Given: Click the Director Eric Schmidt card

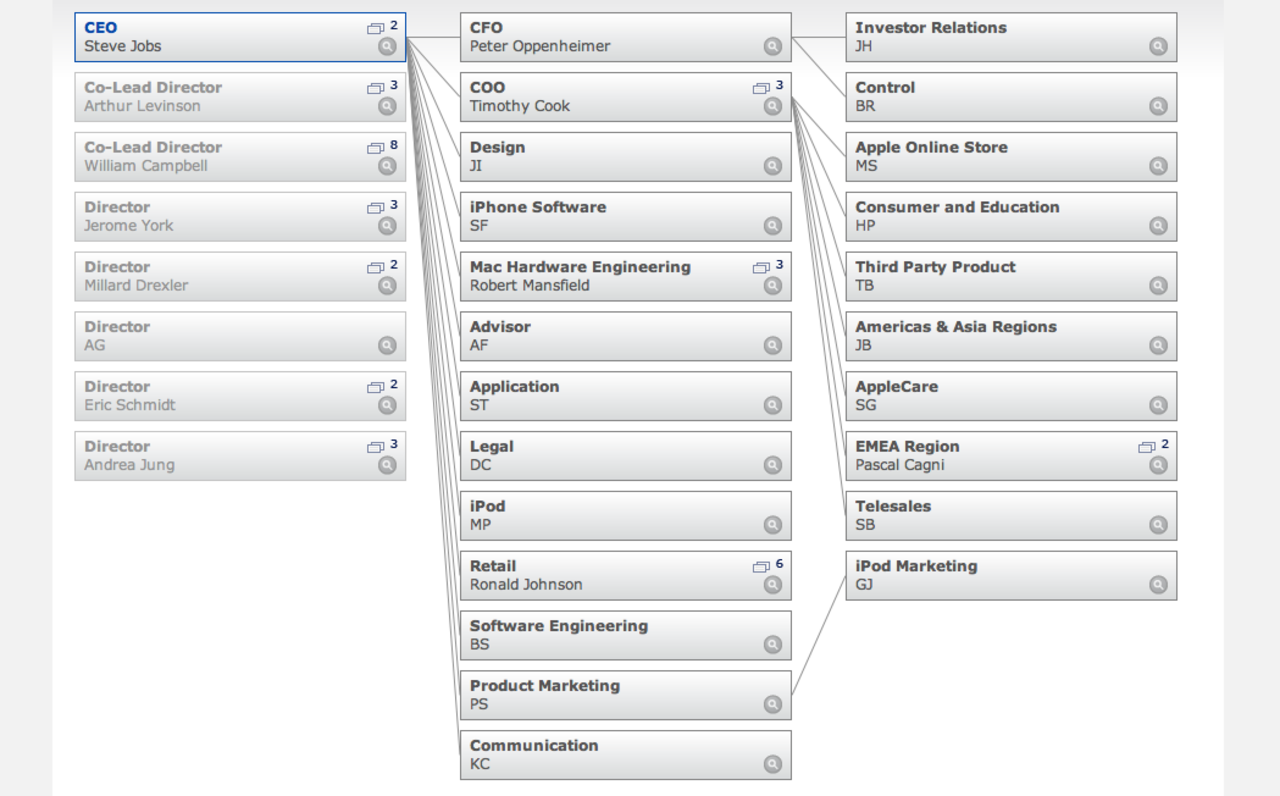Looking at the screenshot, I should [x=220, y=396].
